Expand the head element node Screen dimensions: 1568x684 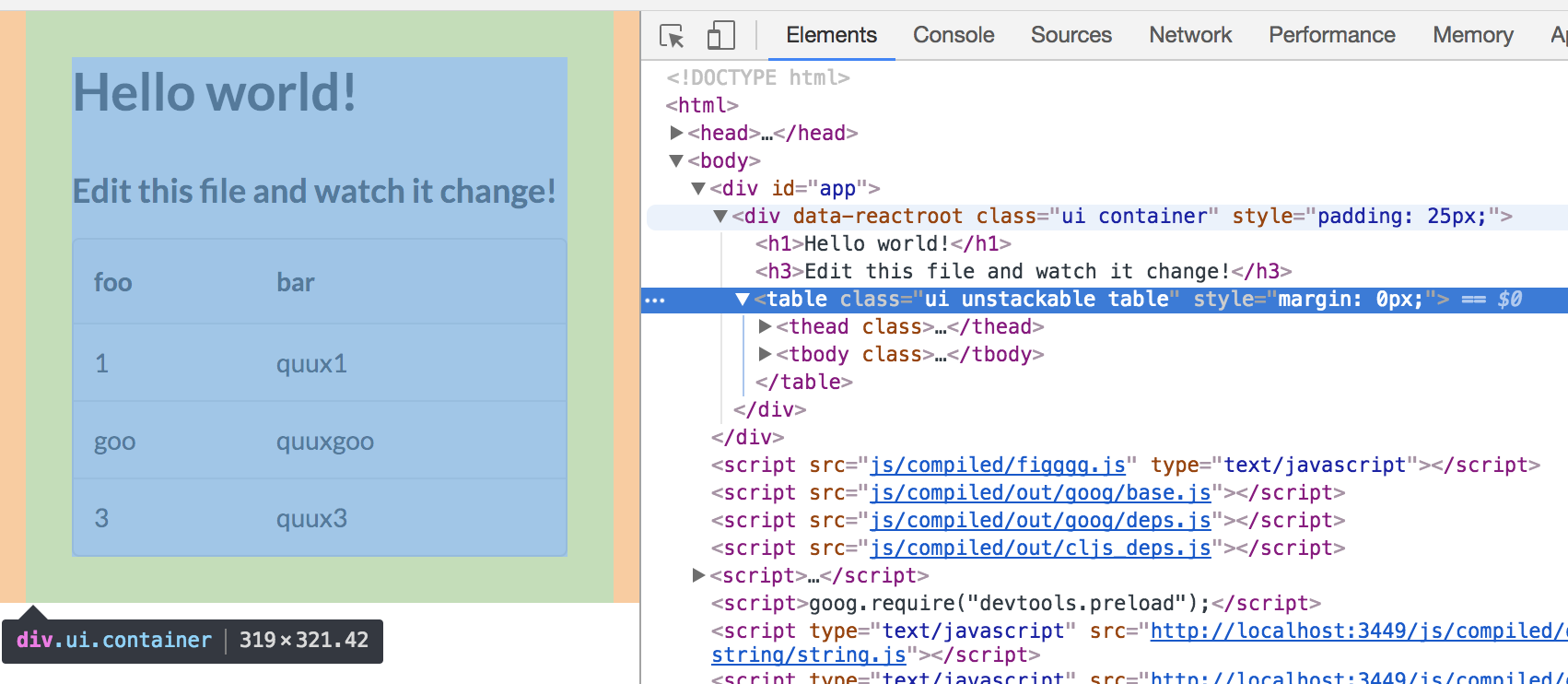point(676,134)
